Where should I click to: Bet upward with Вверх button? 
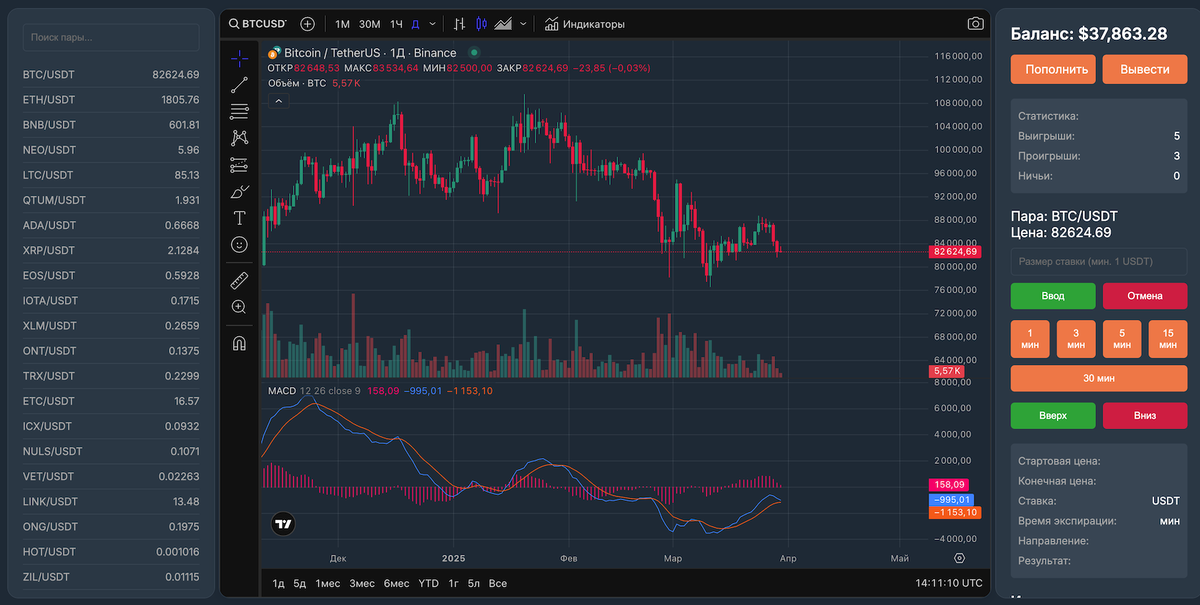click(1053, 415)
